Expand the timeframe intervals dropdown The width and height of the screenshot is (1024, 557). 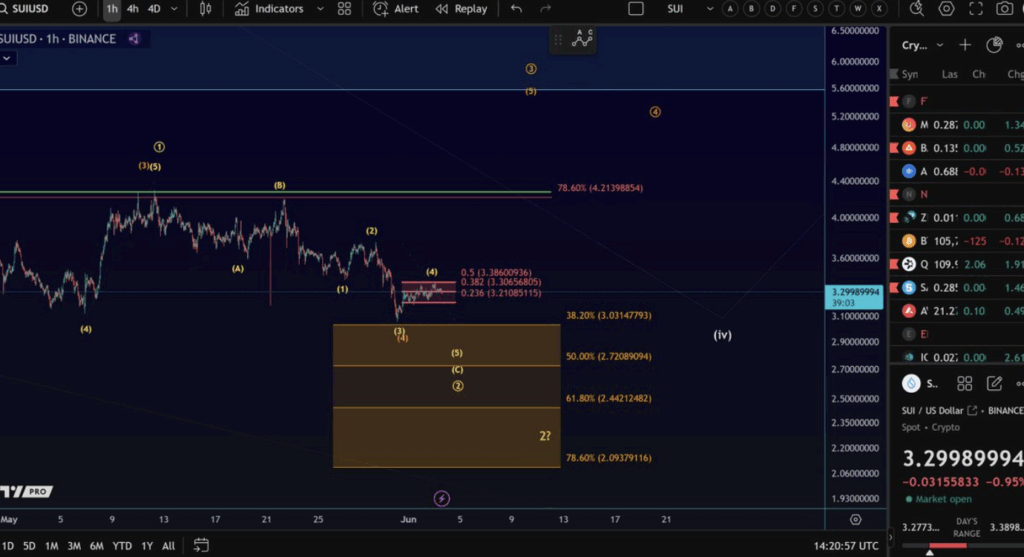(x=174, y=8)
